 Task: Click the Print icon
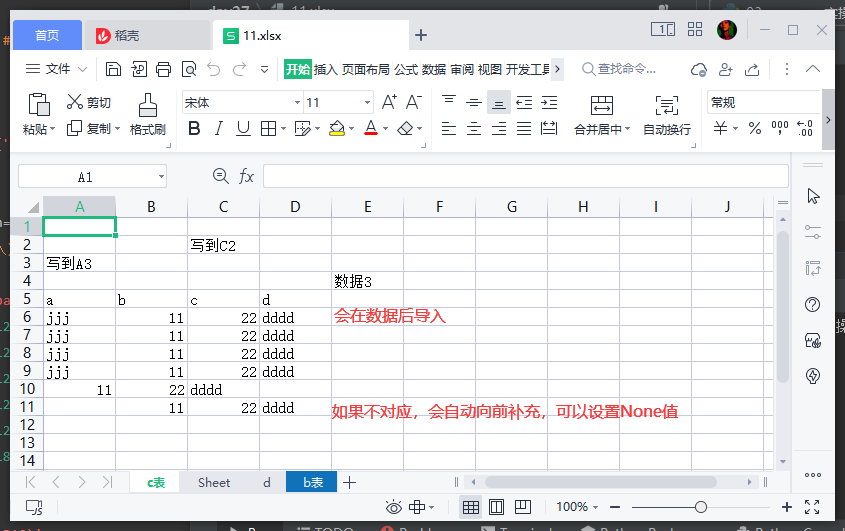pyautogui.click(x=163, y=69)
